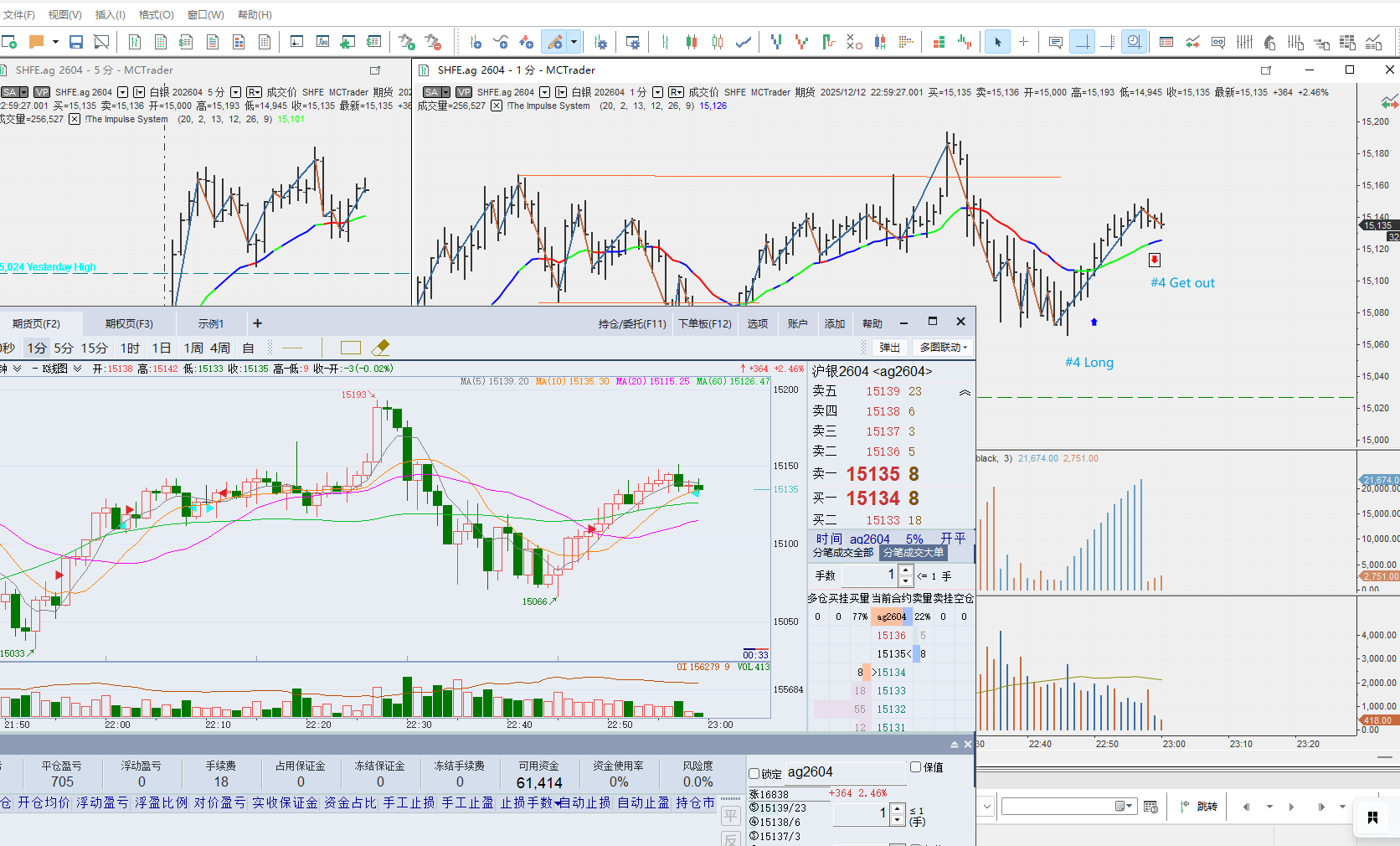Open Order and Position Tracker icon
The image size is (1400, 846).
pyautogui.click(x=1166, y=42)
